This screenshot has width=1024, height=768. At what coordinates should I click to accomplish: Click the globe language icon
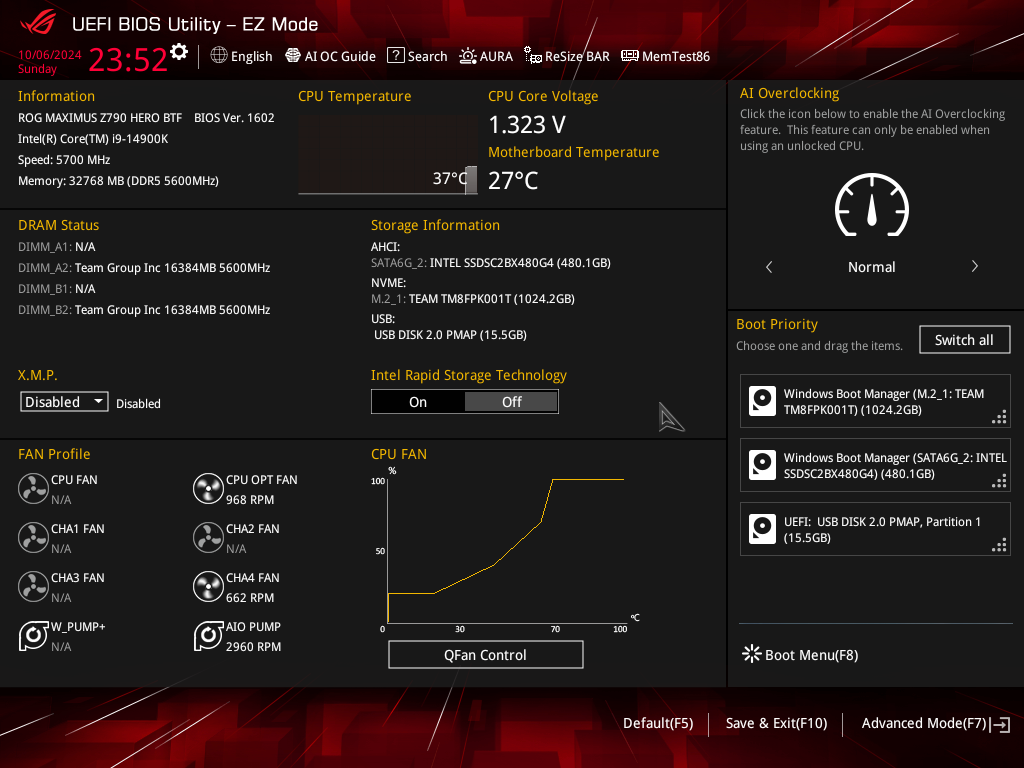[x=219, y=56]
